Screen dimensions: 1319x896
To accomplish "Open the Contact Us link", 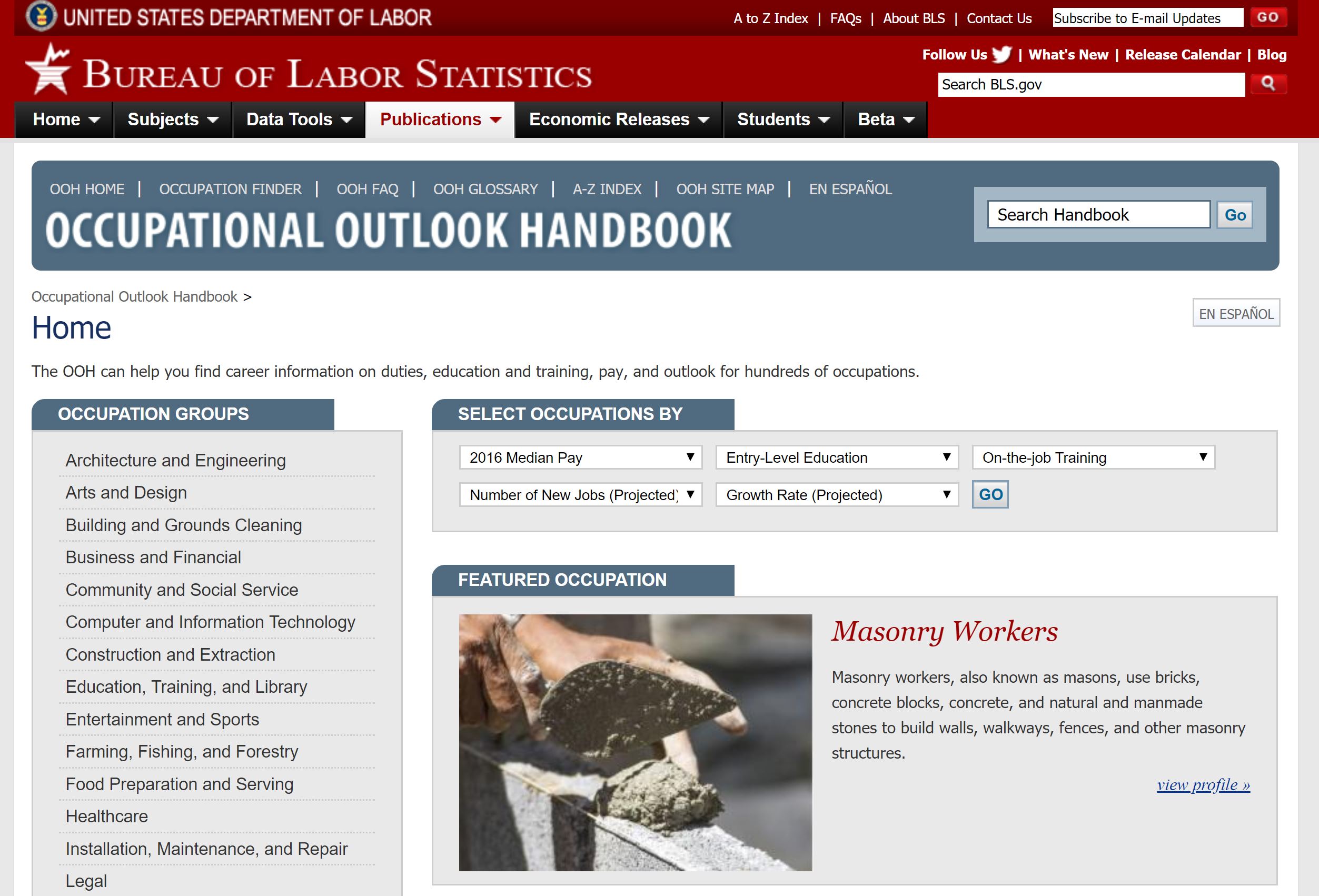I will 999,18.
